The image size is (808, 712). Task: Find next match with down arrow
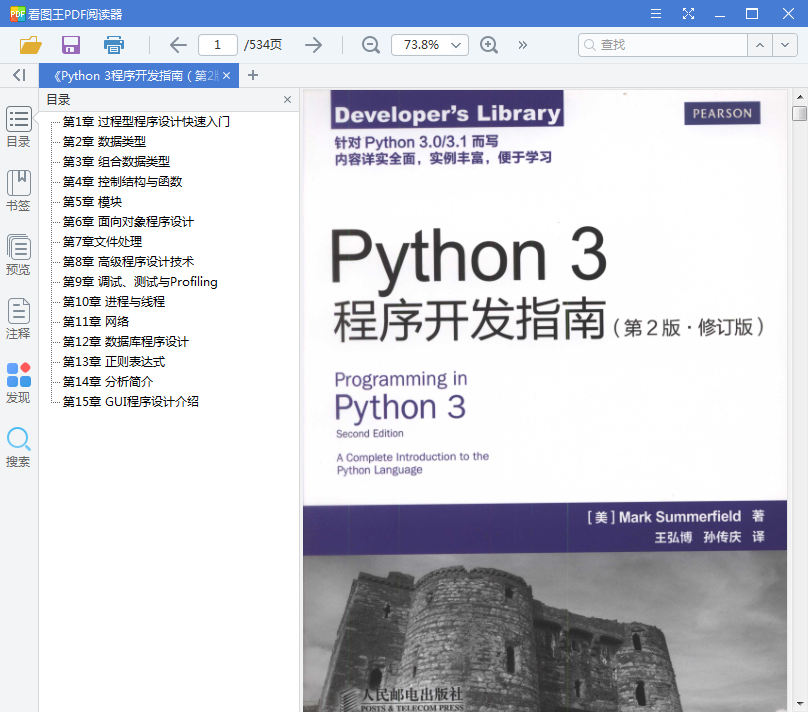tap(785, 45)
